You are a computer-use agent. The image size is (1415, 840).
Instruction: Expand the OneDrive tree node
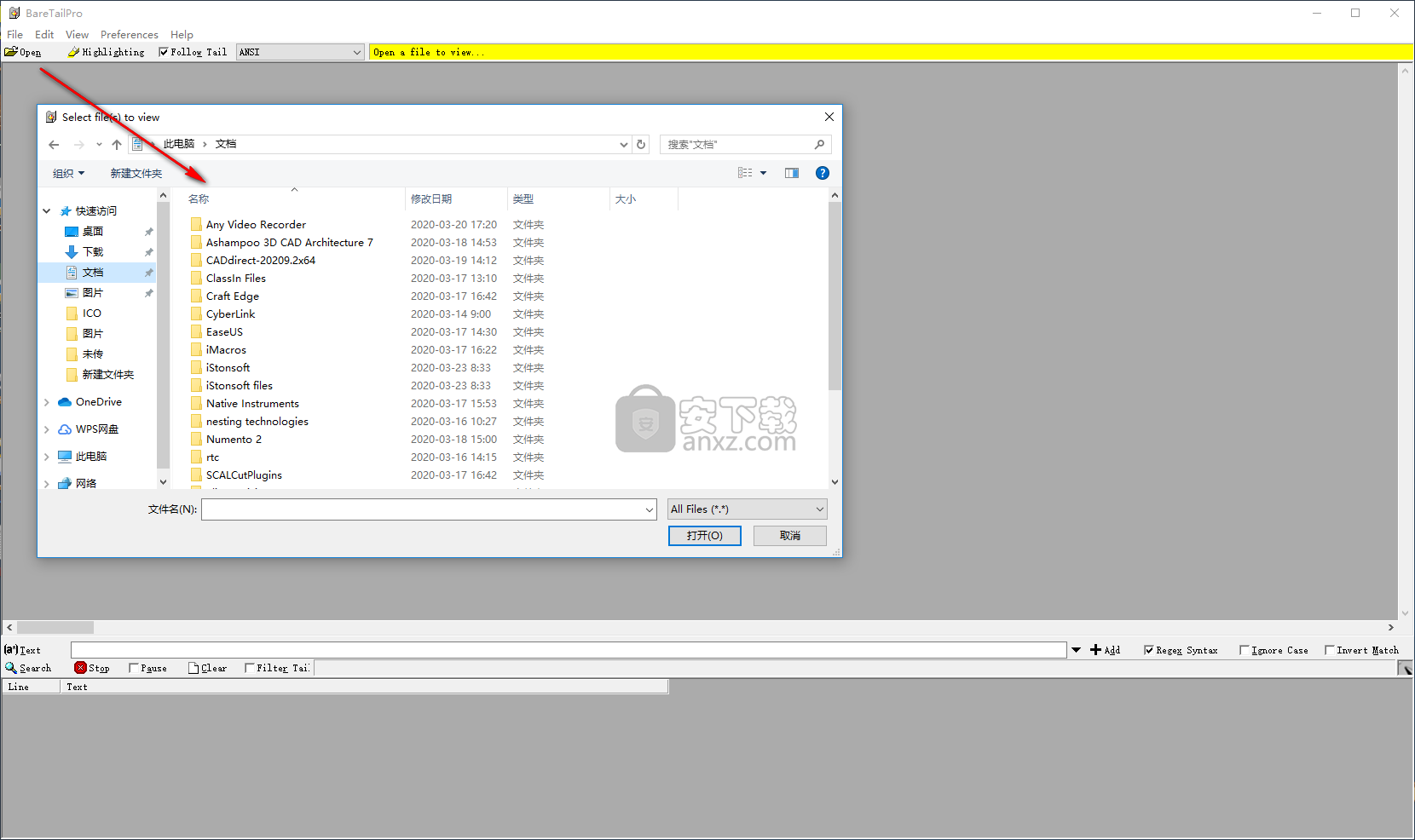coord(47,402)
